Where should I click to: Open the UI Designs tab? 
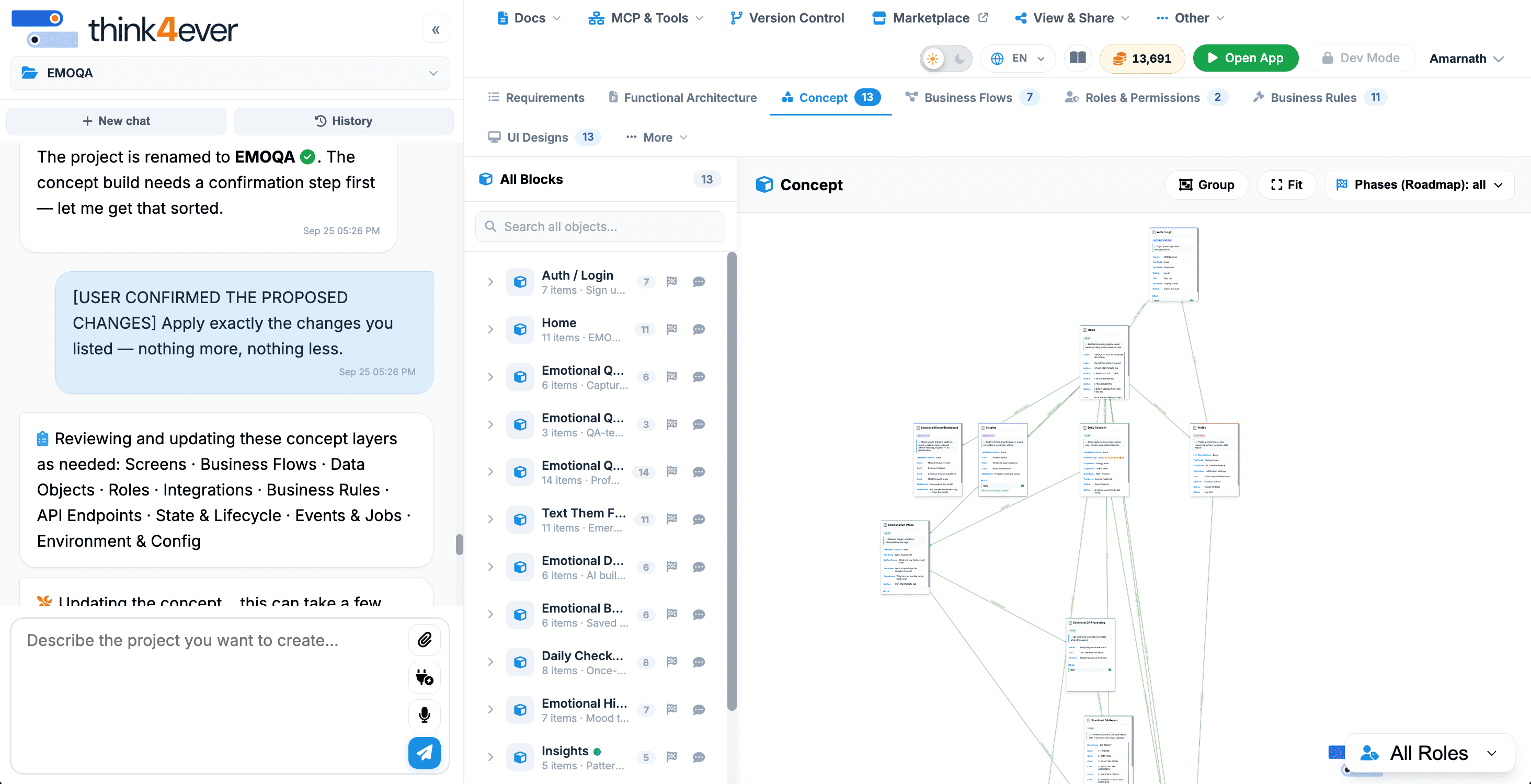pos(543,137)
